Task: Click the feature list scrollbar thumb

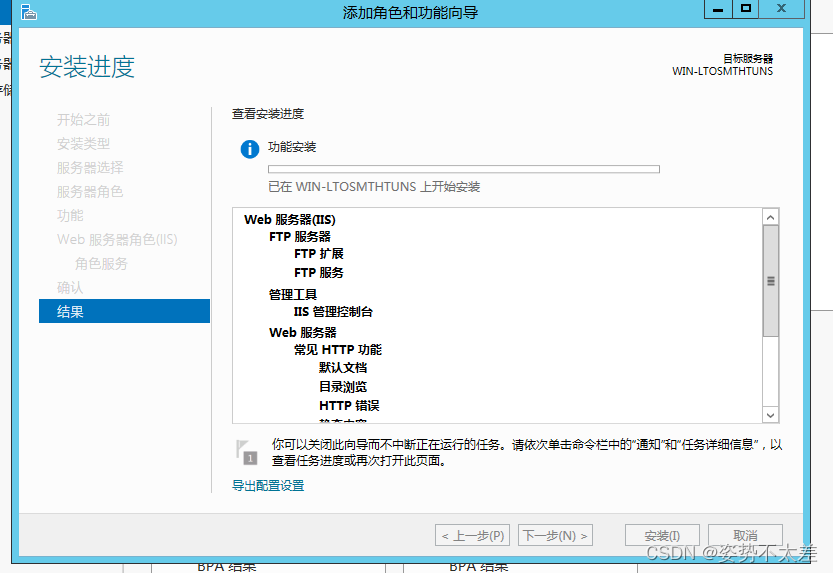Action: coord(770,281)
